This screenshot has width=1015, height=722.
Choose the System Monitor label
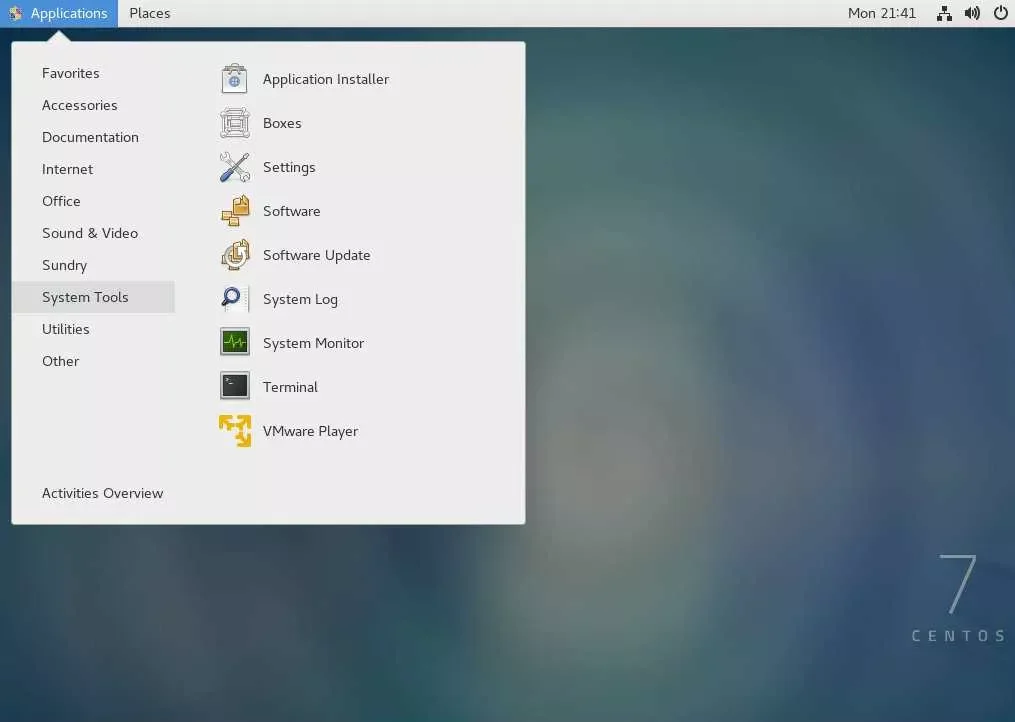[x=313, y=343]
